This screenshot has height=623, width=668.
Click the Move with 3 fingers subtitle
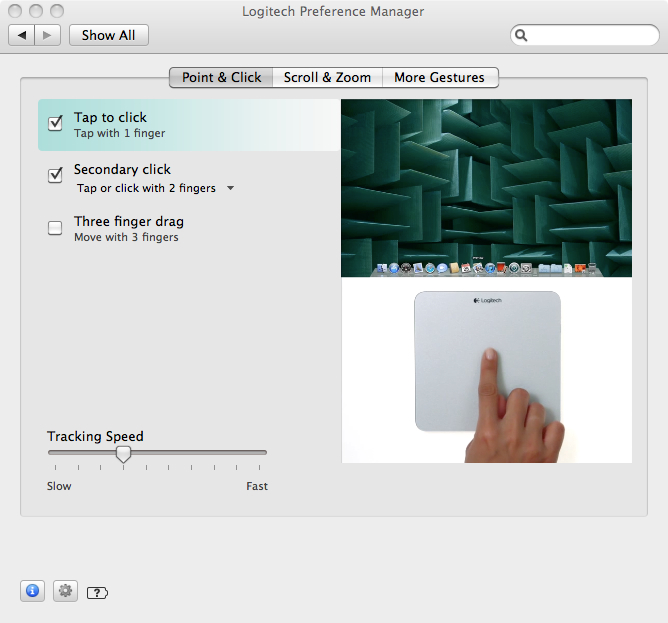[126, 237]
